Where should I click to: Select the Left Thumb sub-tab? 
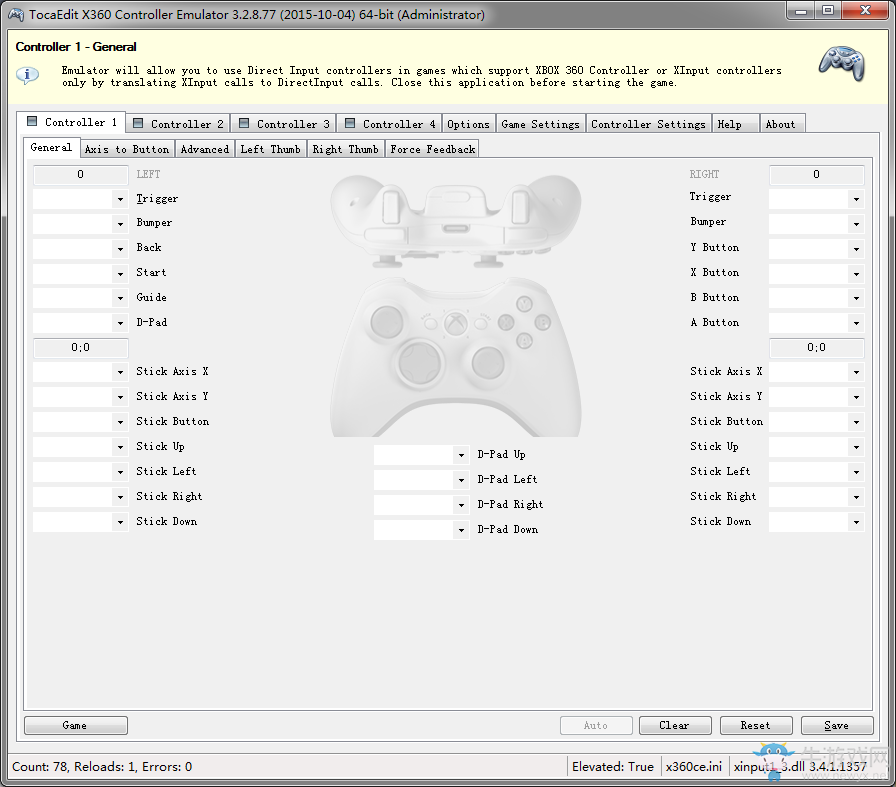[270, 149]
